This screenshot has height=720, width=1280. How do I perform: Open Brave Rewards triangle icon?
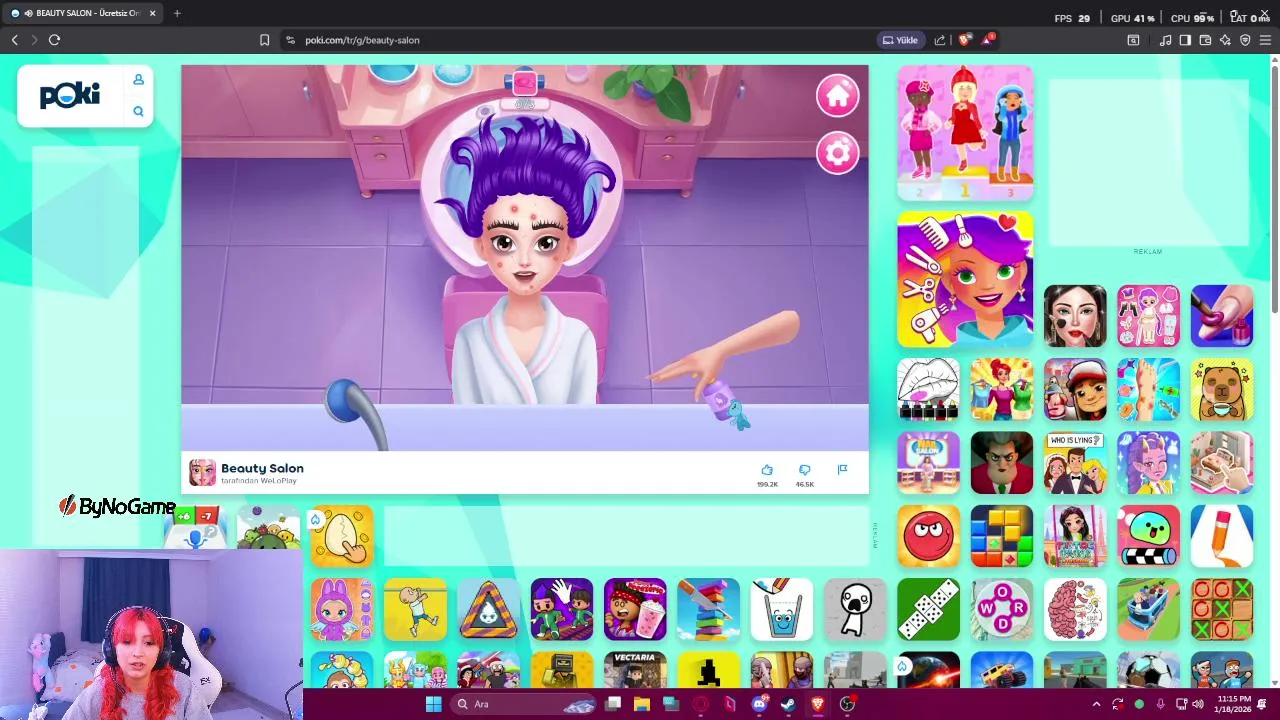tap(988, 40)
